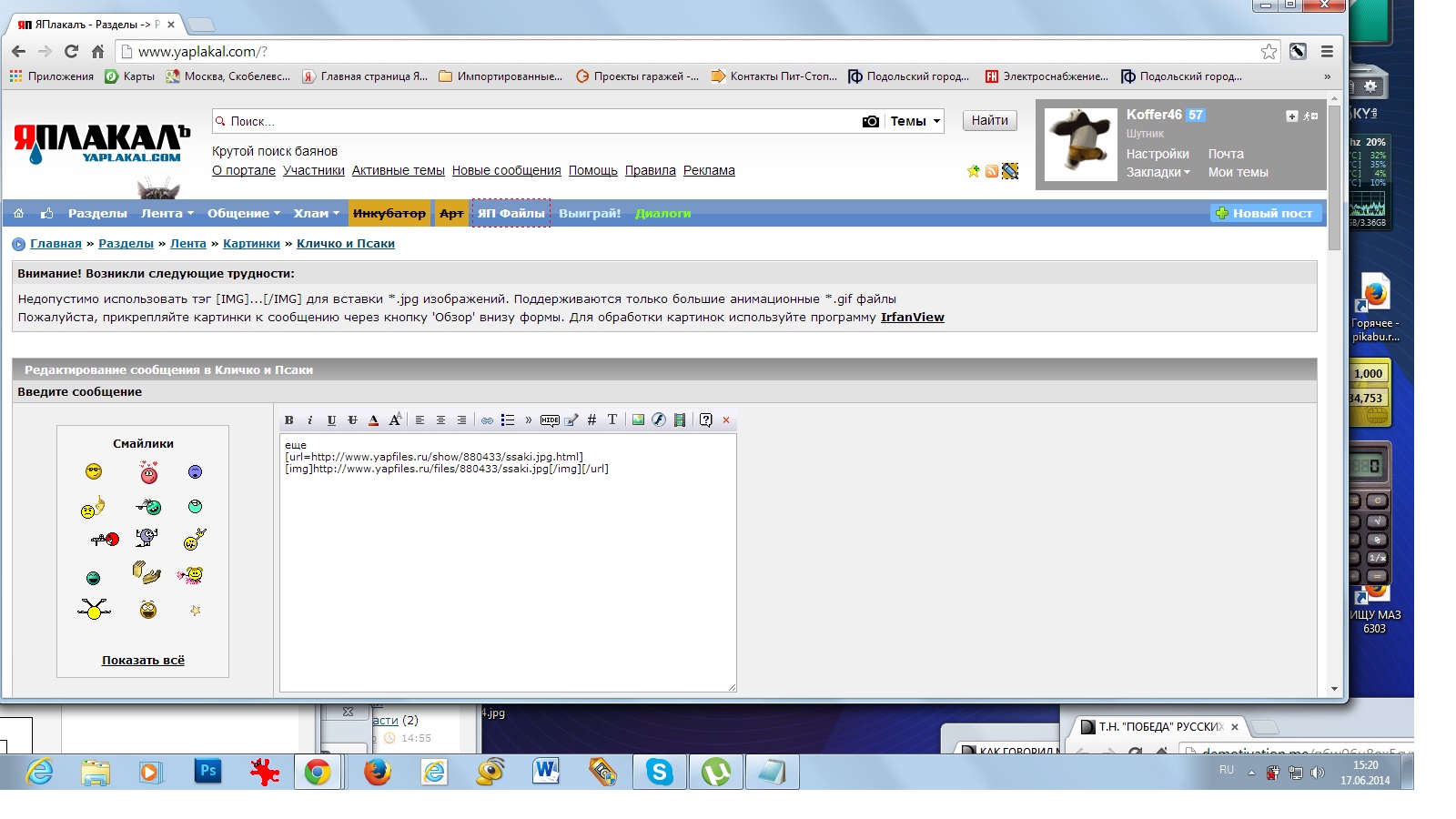Screen dimensions: 1456x819
Task: Insert image with the picture icon
Action: click(638, 420)
